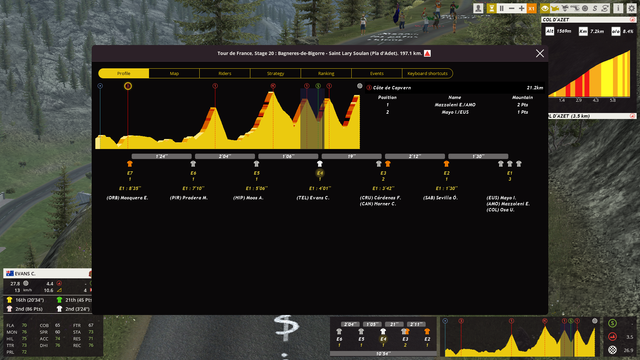Select the finish marker on stage profile

point(360,86)
